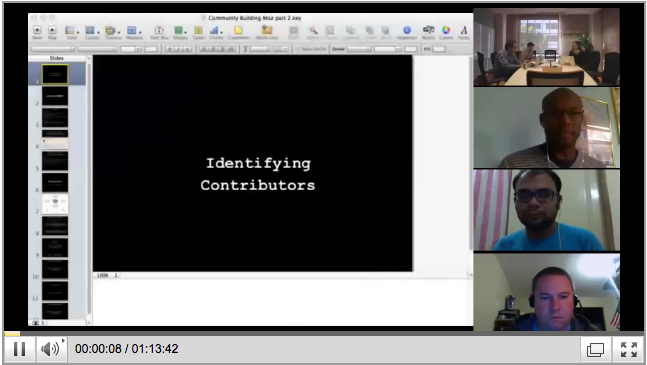Click video feed of man in striped shirt
The width and height of the screenshot is (647, 365).
(x=546, y=127)
